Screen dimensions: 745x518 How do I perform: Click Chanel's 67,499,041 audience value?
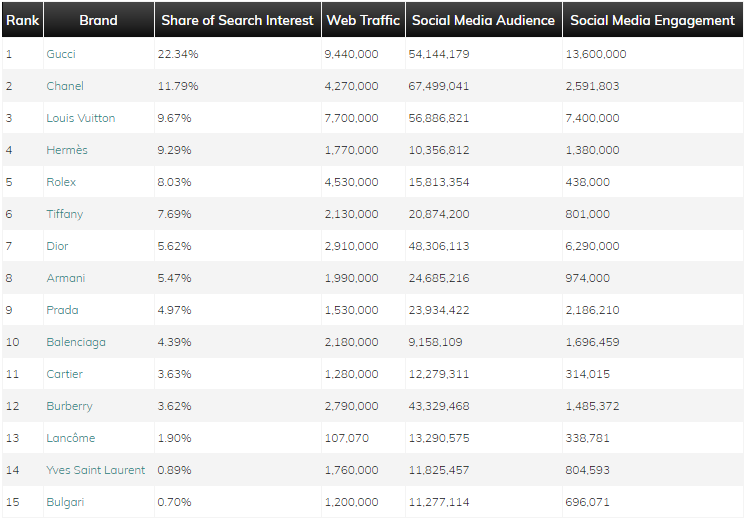(x=439, y=86)
